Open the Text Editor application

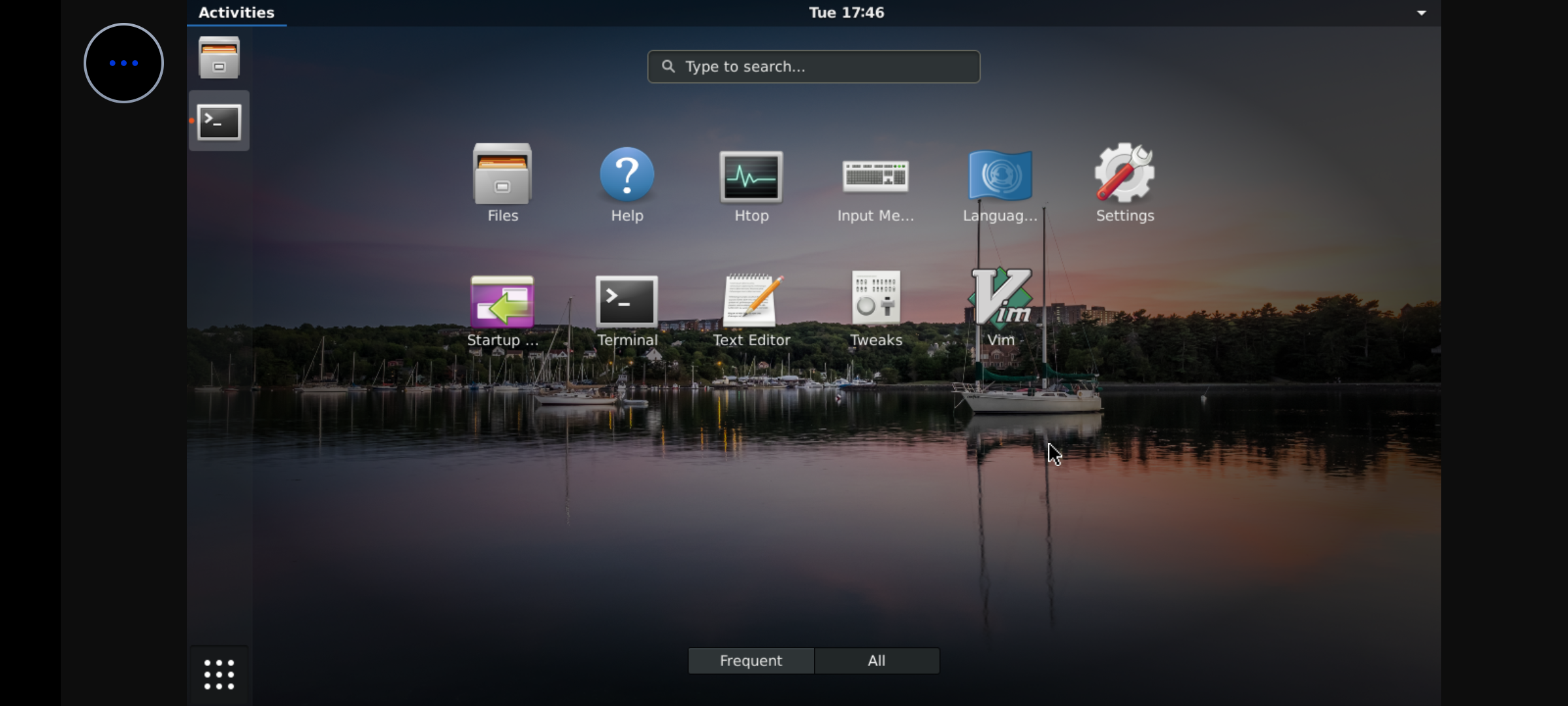pos(751,301)
